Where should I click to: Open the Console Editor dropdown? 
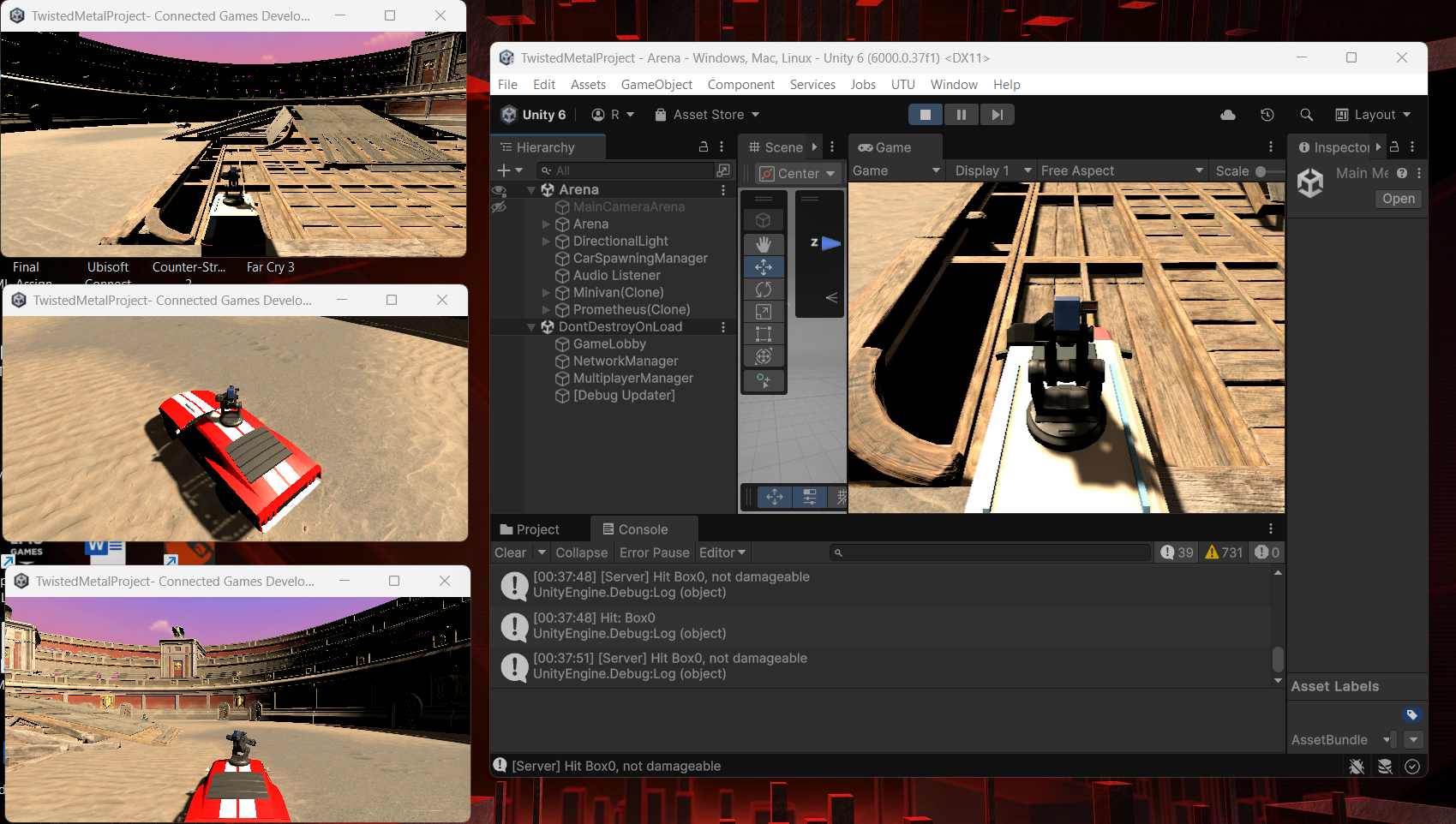pyautogui.click(x=722, y=553)
